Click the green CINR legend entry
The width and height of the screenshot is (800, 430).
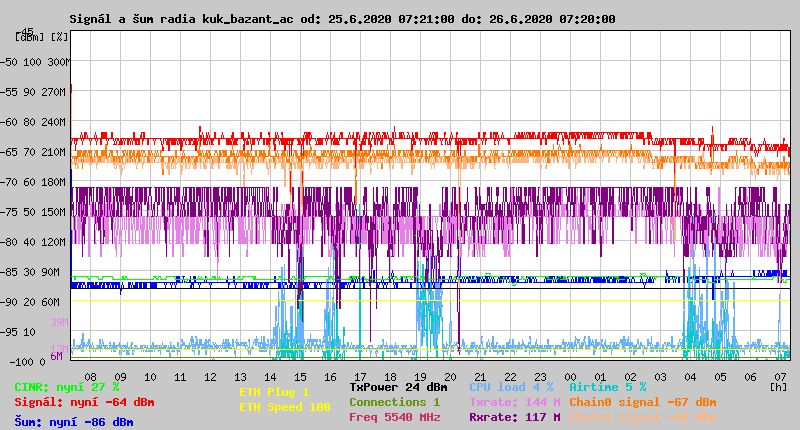click(66, 386)
